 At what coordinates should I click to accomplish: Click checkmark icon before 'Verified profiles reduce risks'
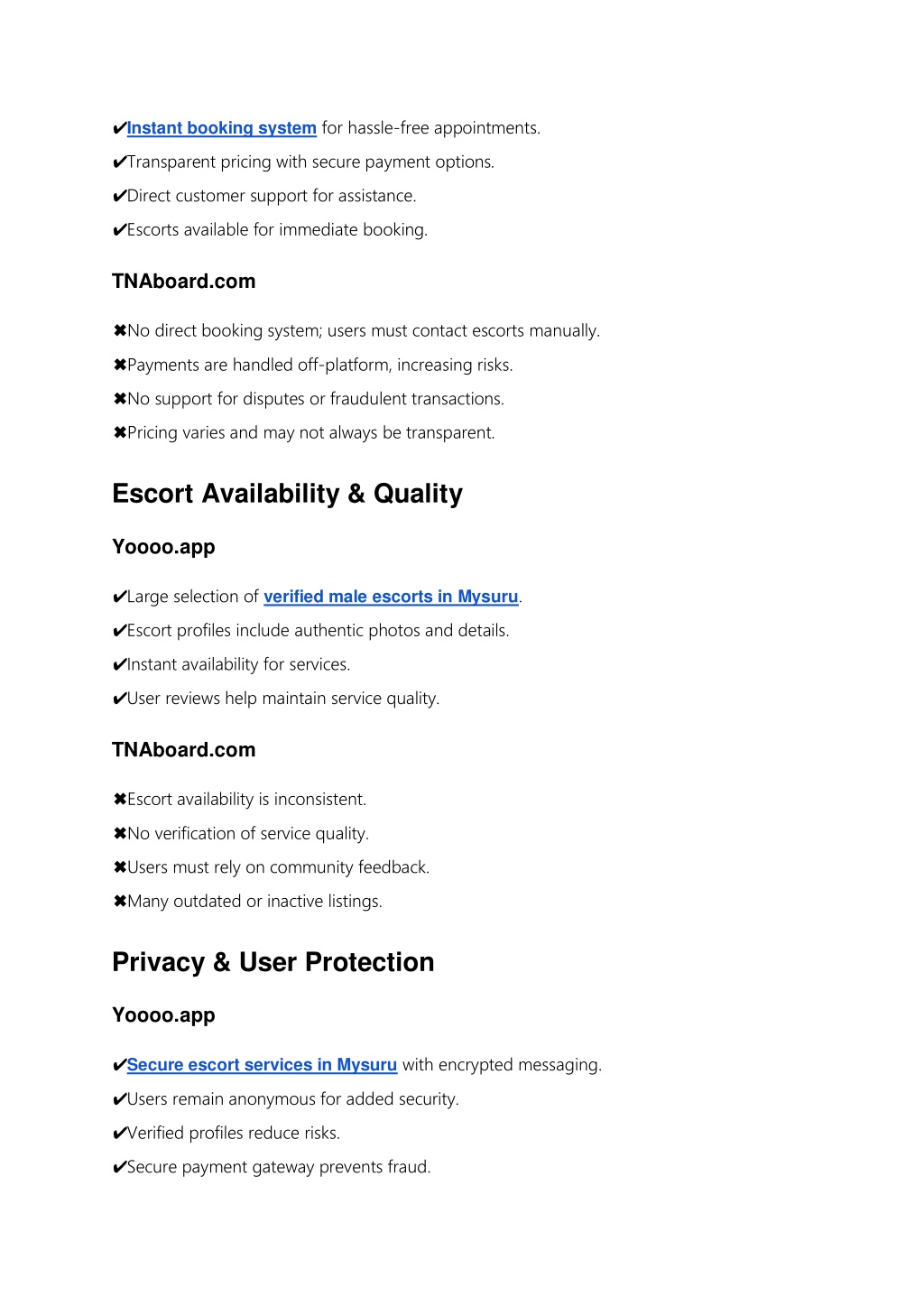point(119,1134)
